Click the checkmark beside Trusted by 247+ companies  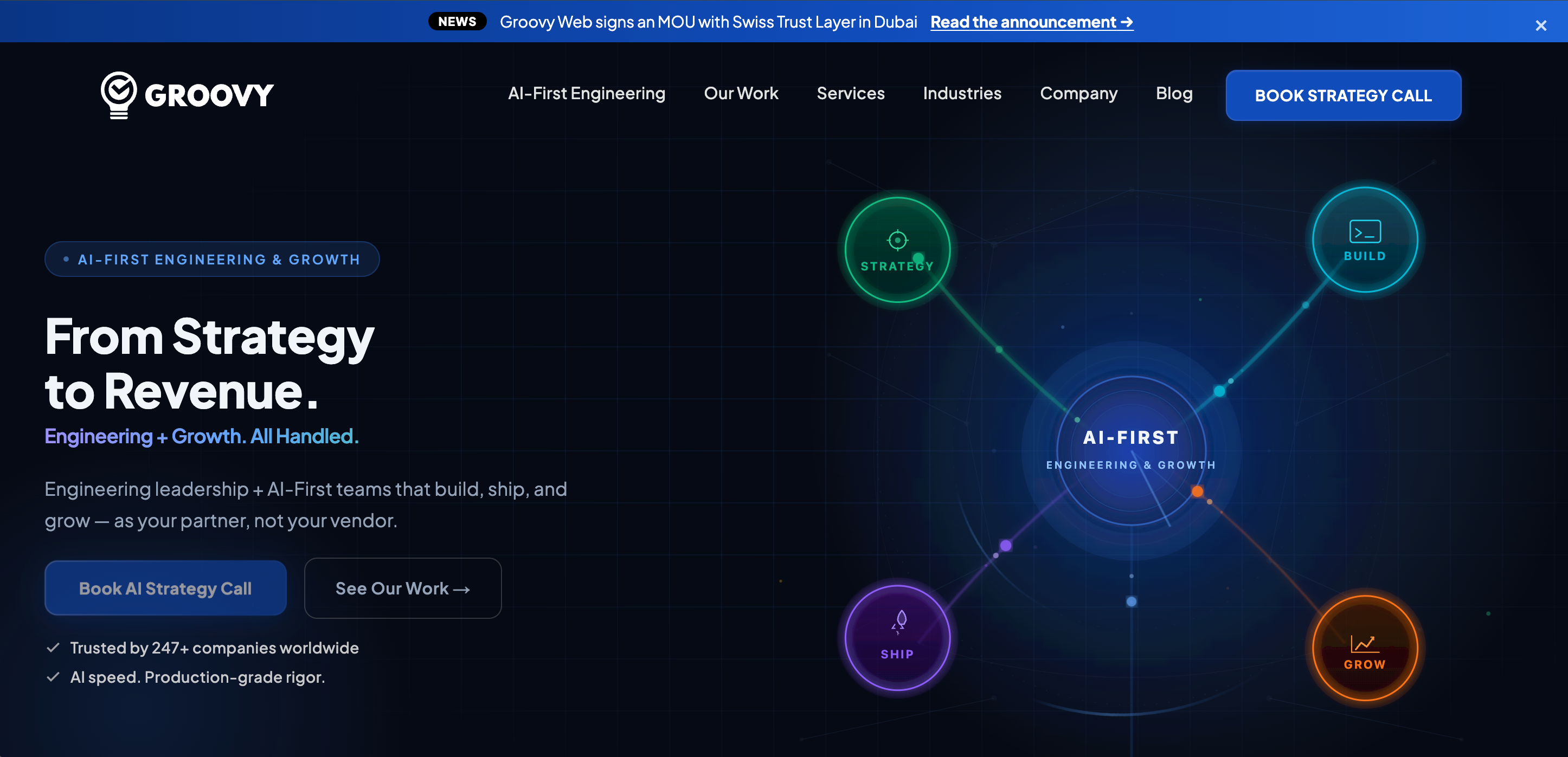click(53, 648)
